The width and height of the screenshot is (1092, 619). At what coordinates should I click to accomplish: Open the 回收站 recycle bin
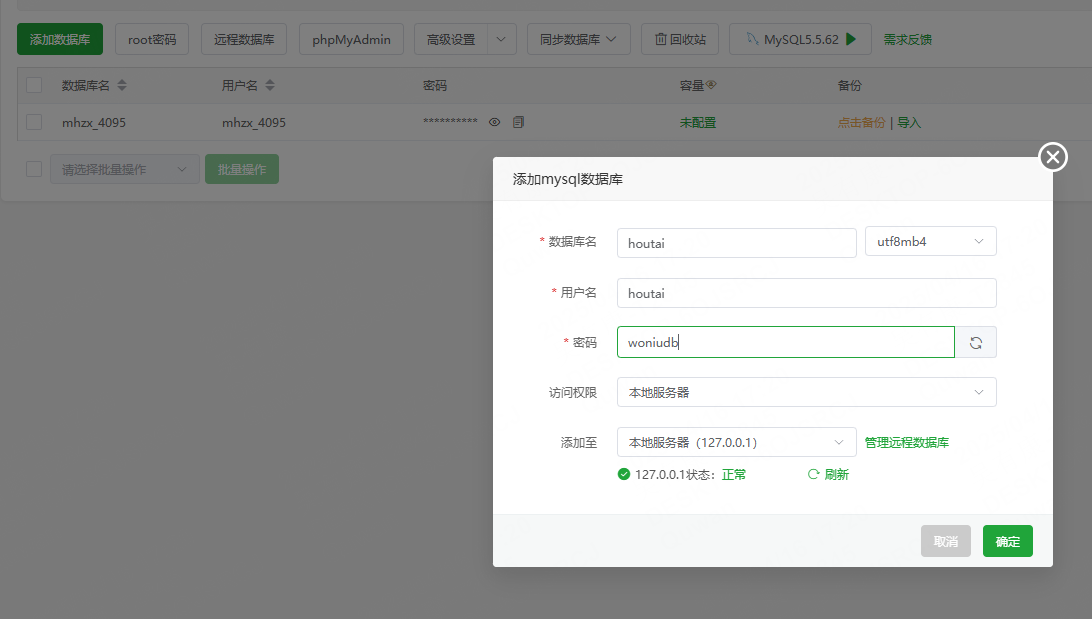tap(680, 39)
